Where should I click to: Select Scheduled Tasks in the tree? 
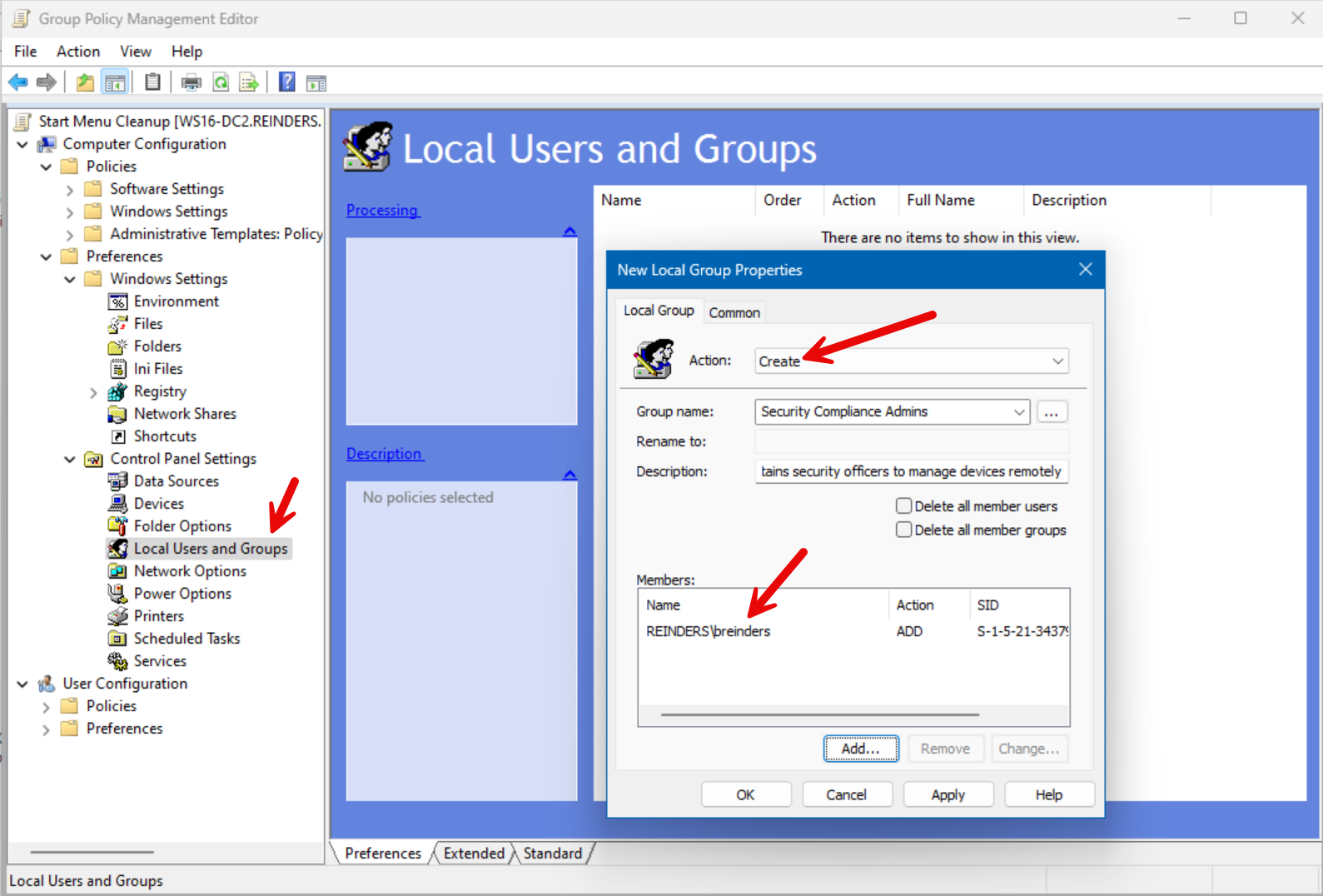pyautogui.click(x=187, y=639)
